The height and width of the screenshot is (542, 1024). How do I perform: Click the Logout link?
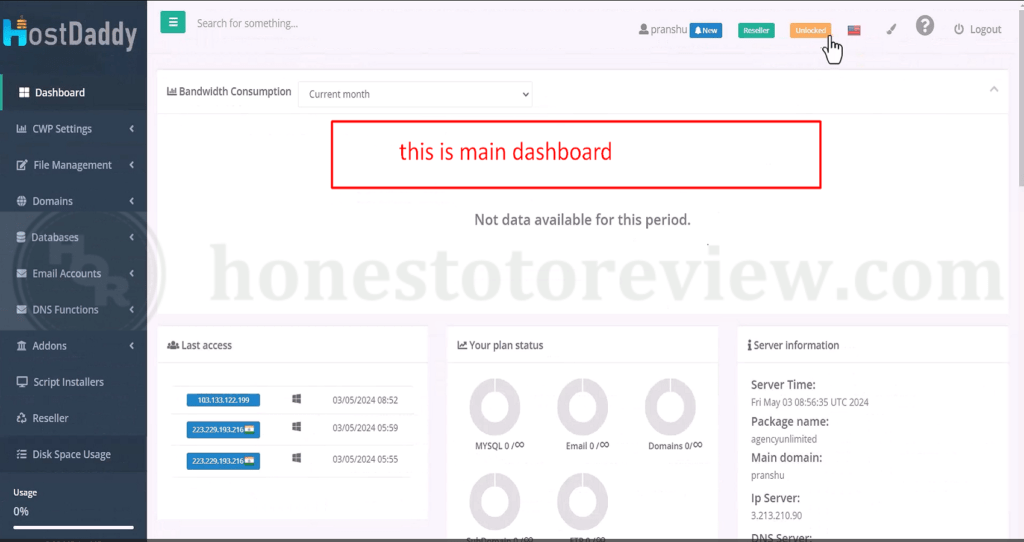pyautogui.click(x=978, y=29)
